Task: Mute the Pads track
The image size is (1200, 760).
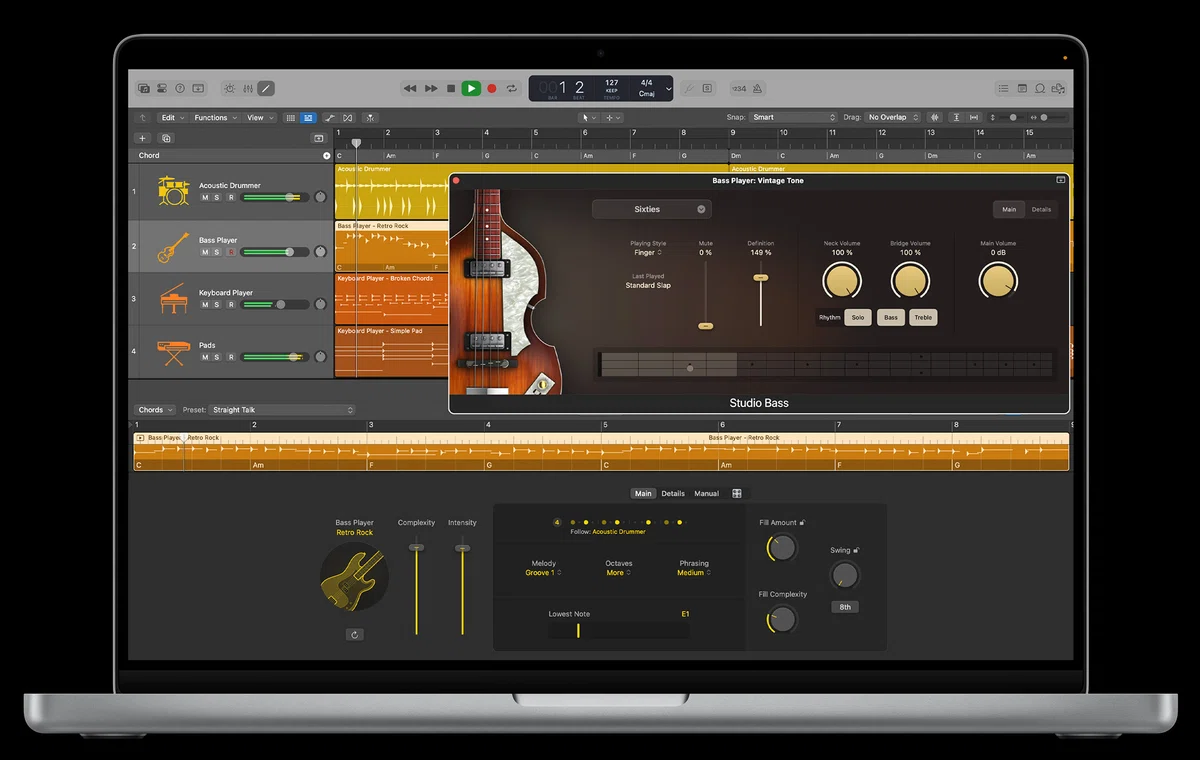Action: (x=205, y=357)
